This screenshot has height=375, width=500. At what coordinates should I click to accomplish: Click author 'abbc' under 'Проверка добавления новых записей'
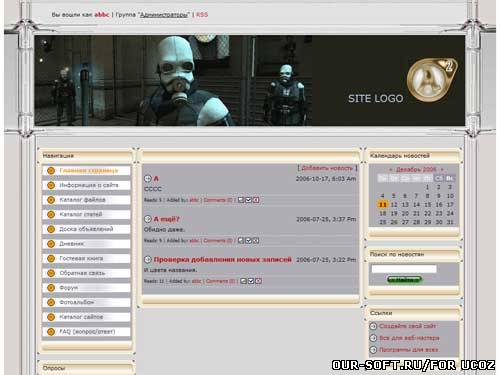196,281
